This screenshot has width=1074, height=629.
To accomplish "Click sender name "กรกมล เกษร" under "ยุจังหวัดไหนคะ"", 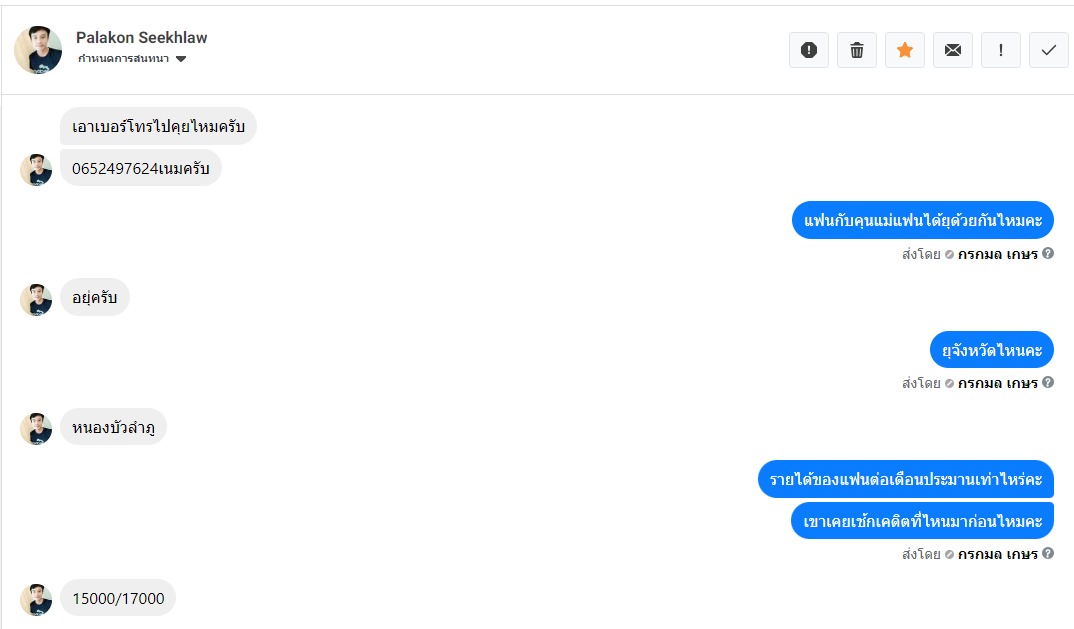I will [997, 383].
